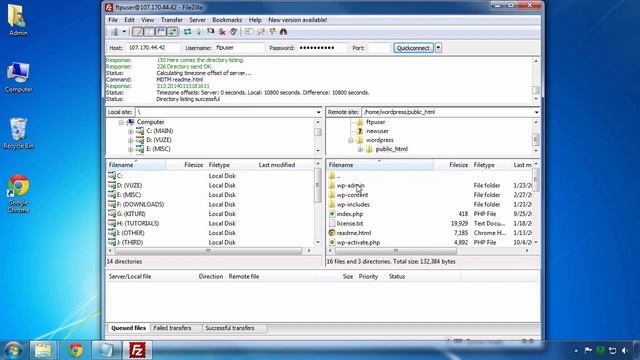Viewport: 640px width, 360px height.
Task: Open the Windows Start menu
Action: click(13, 350)
